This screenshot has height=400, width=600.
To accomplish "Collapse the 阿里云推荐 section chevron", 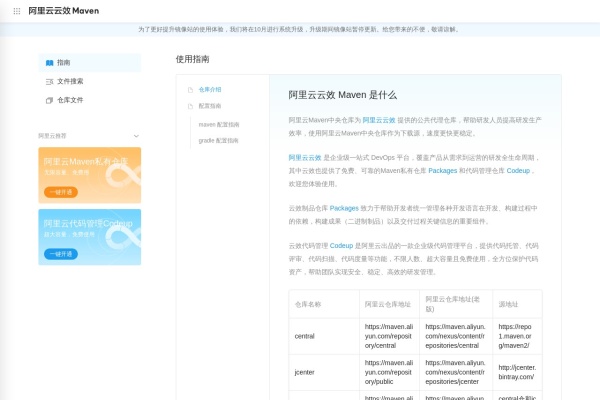I will click(x=136, y=135).
